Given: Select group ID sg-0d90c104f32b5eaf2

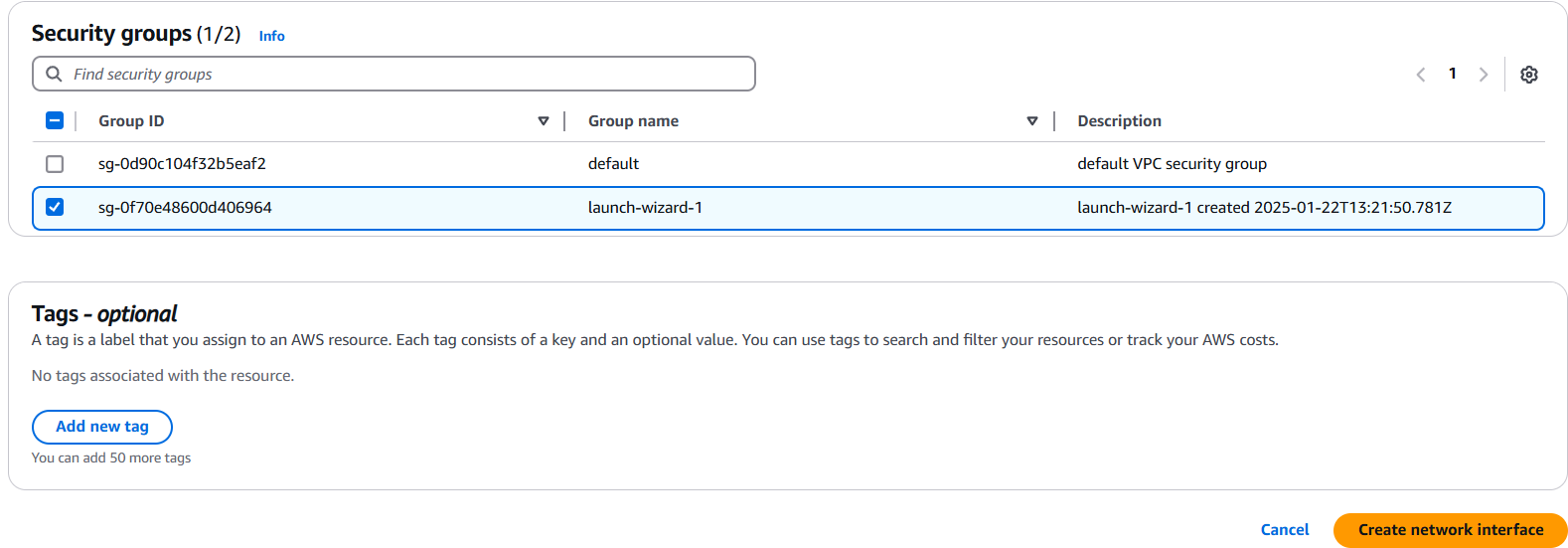Looking at the screenshot, I should click(182, 164).
